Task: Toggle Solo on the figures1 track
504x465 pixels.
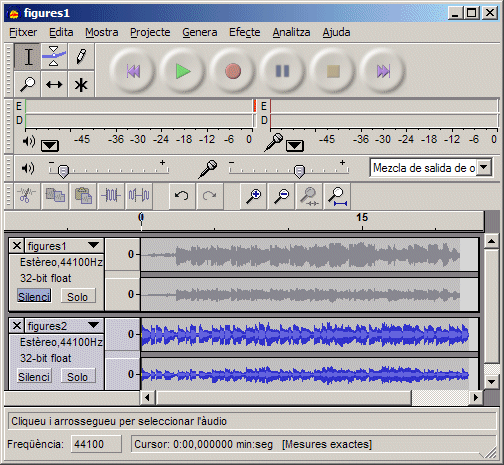Action: 78,296
